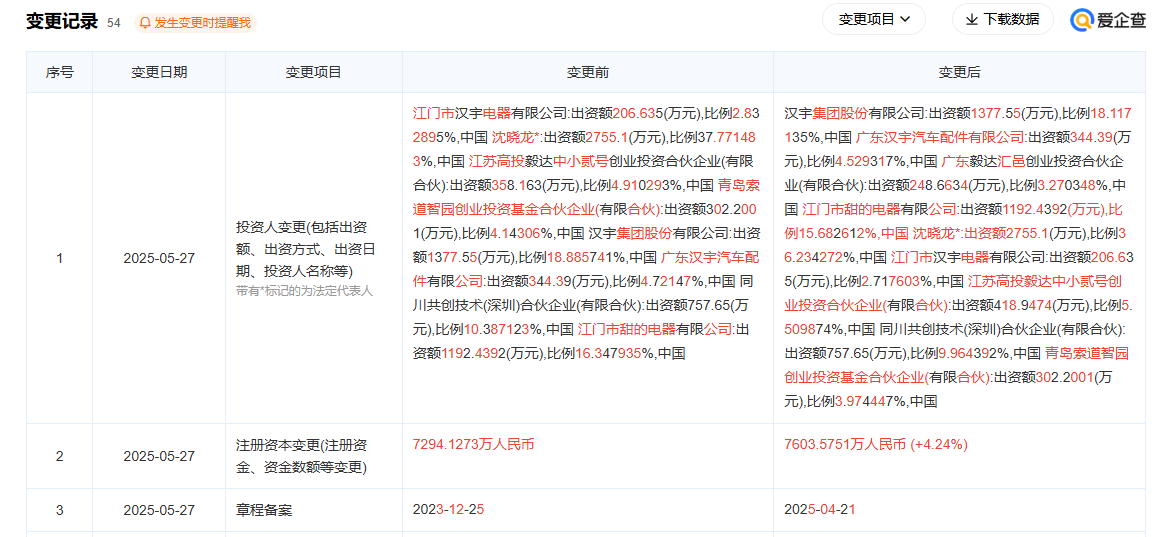Click the 变更日期 column header
The height and width of the screenshot is (537, 1154).
[x=159, y=72]
